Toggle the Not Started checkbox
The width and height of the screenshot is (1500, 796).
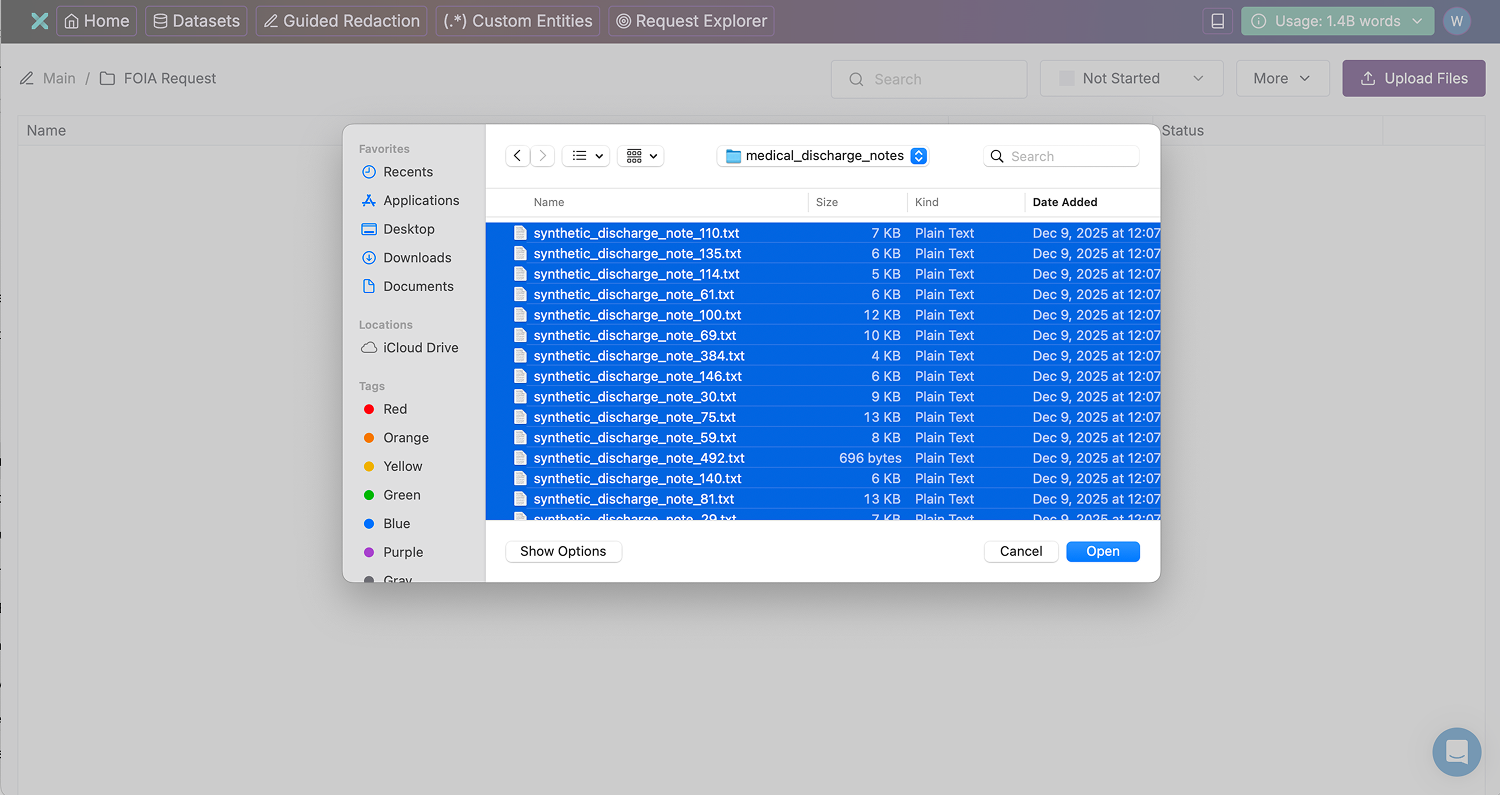pos(1066,78)
